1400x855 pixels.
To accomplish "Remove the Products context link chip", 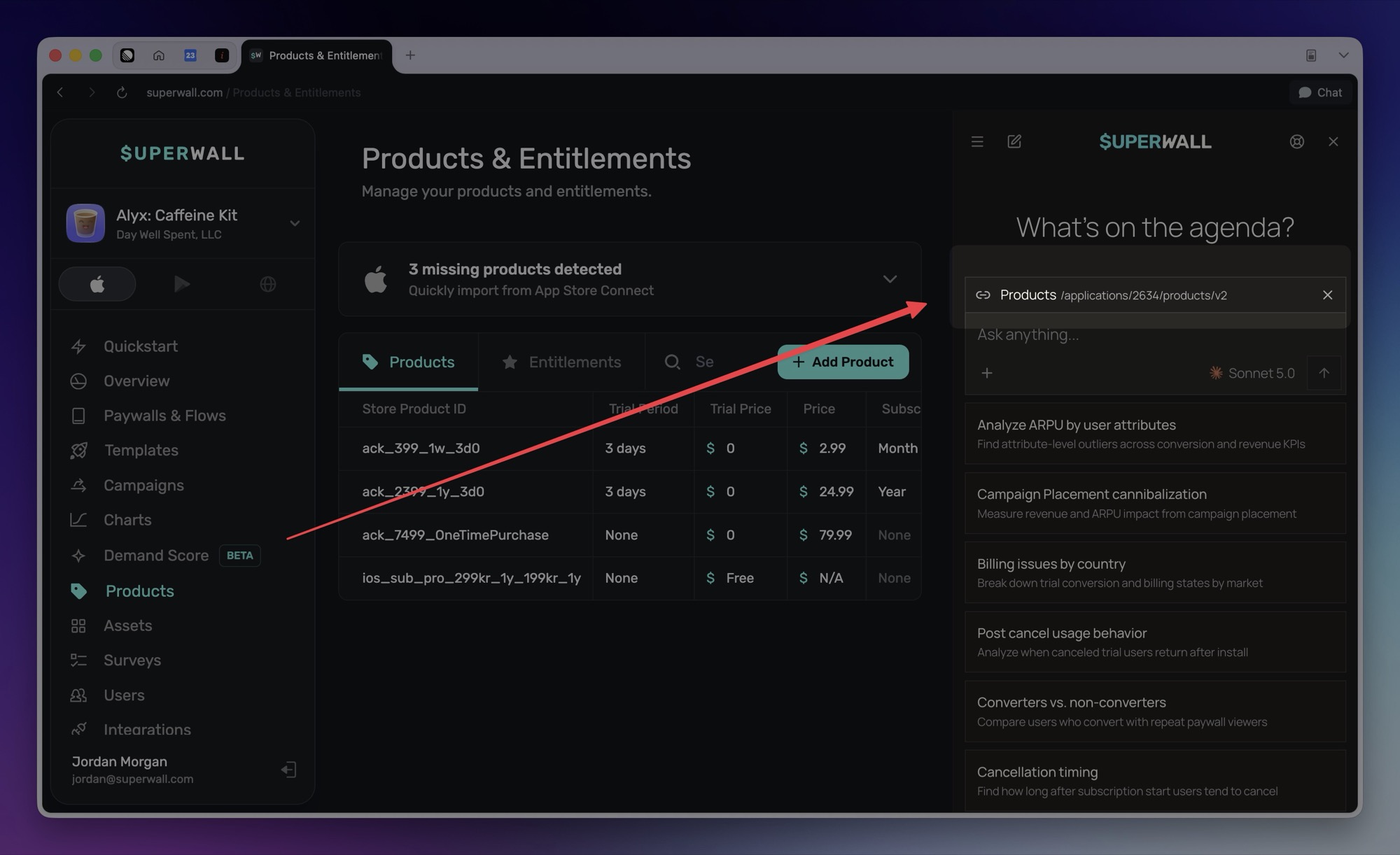I will click(x=1327, y=295).
